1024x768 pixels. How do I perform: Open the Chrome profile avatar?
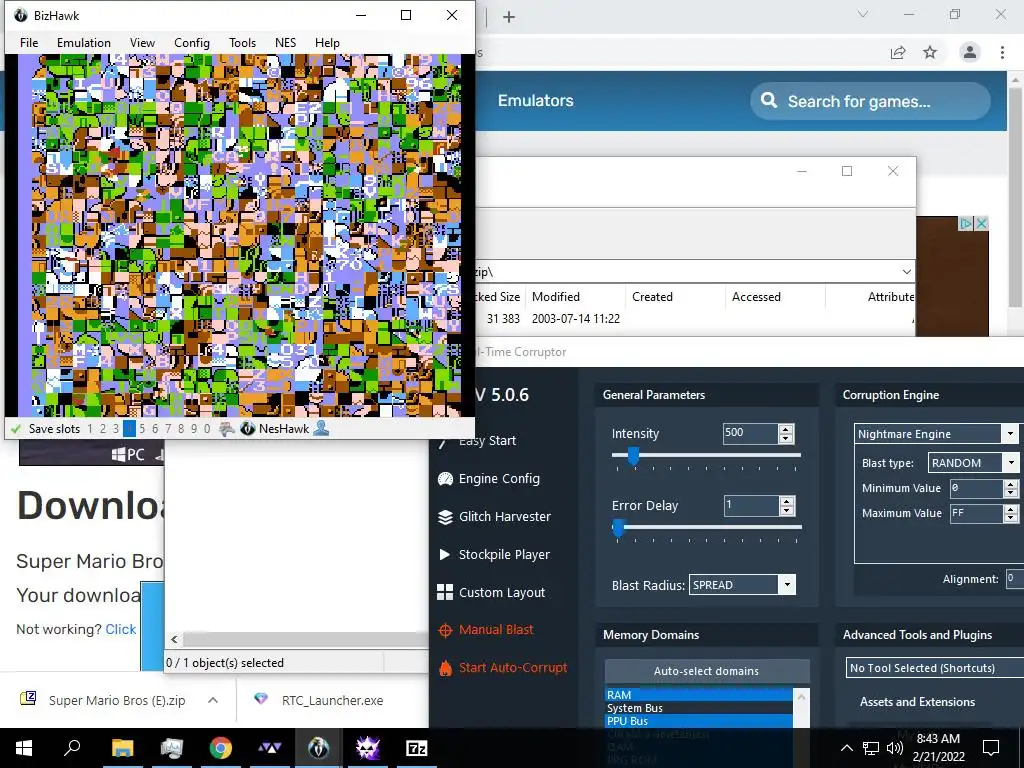pyautogui.click(x=970, y=52)
